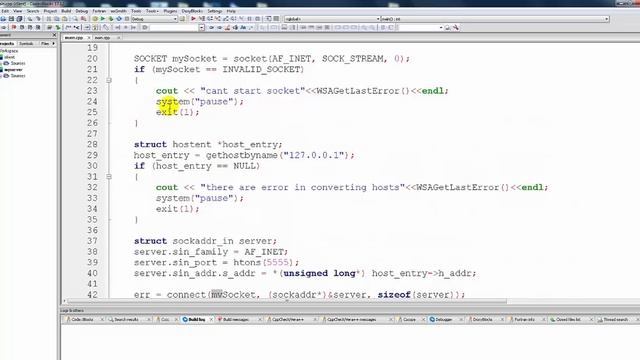Click the Break debugger pause icon

click(x=249, y=19)
